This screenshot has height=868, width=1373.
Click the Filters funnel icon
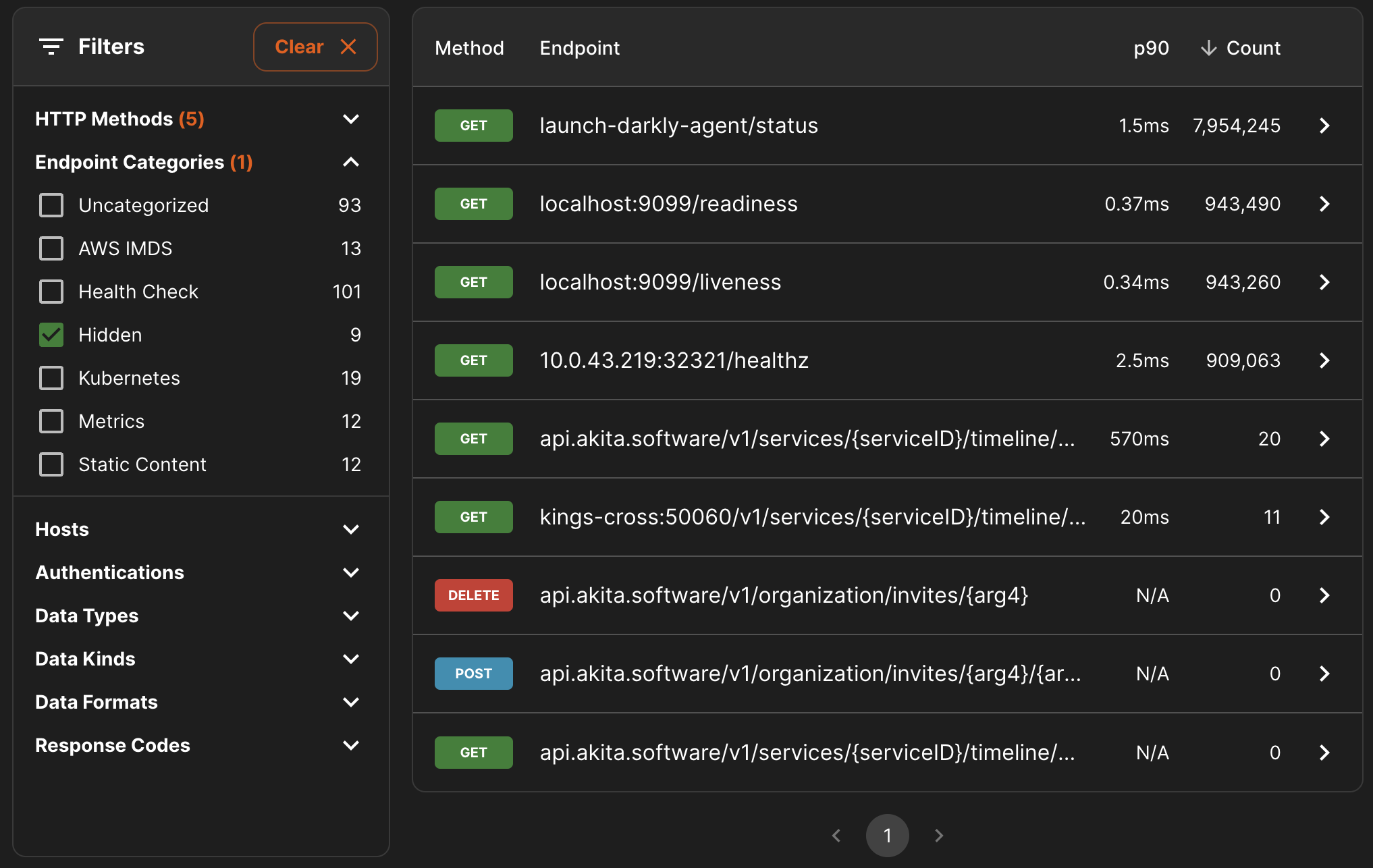(x=51, y=47)
